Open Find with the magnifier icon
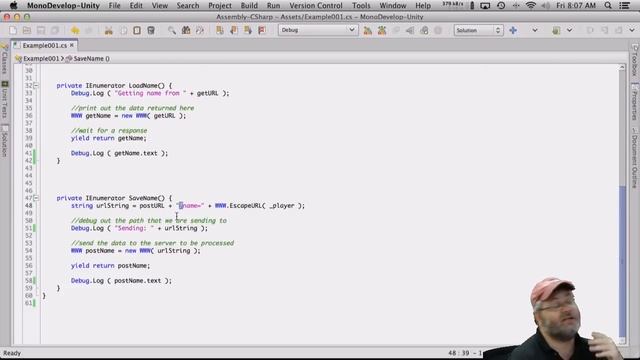640x360 pixels. tap(172, 30)
